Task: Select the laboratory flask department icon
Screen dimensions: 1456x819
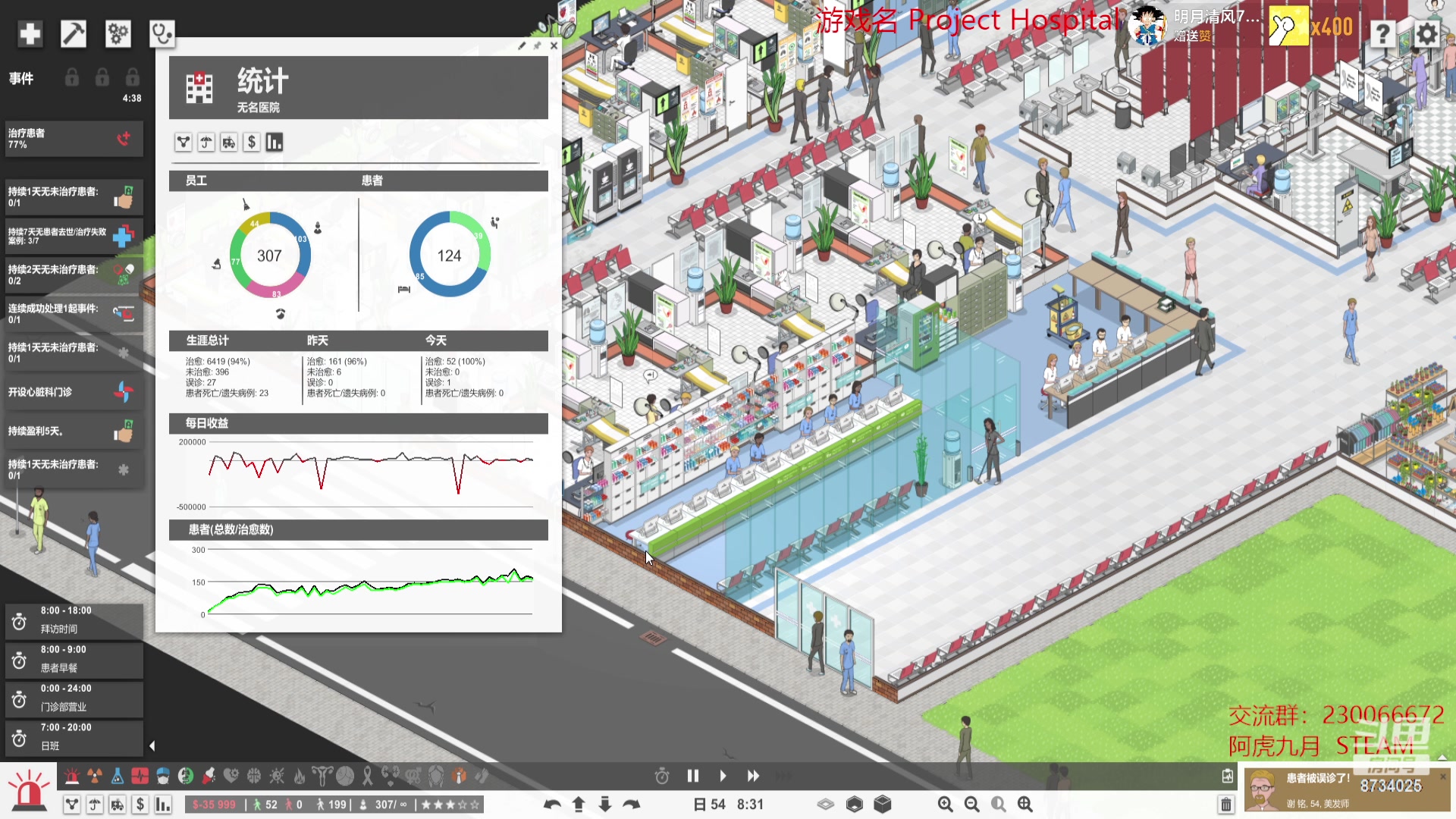Action: tap(118, 776)
